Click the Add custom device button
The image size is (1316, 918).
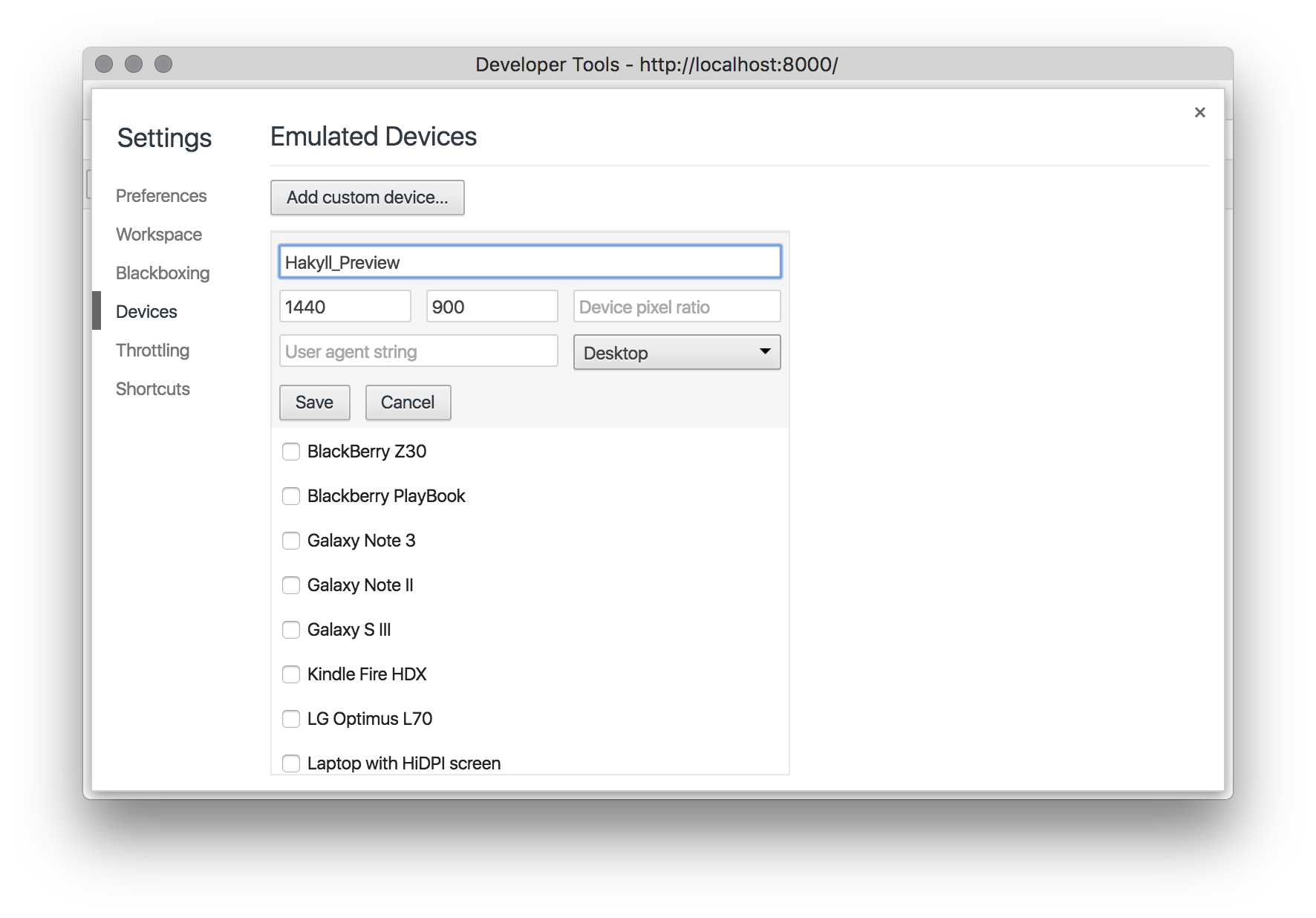click(368, 198)
